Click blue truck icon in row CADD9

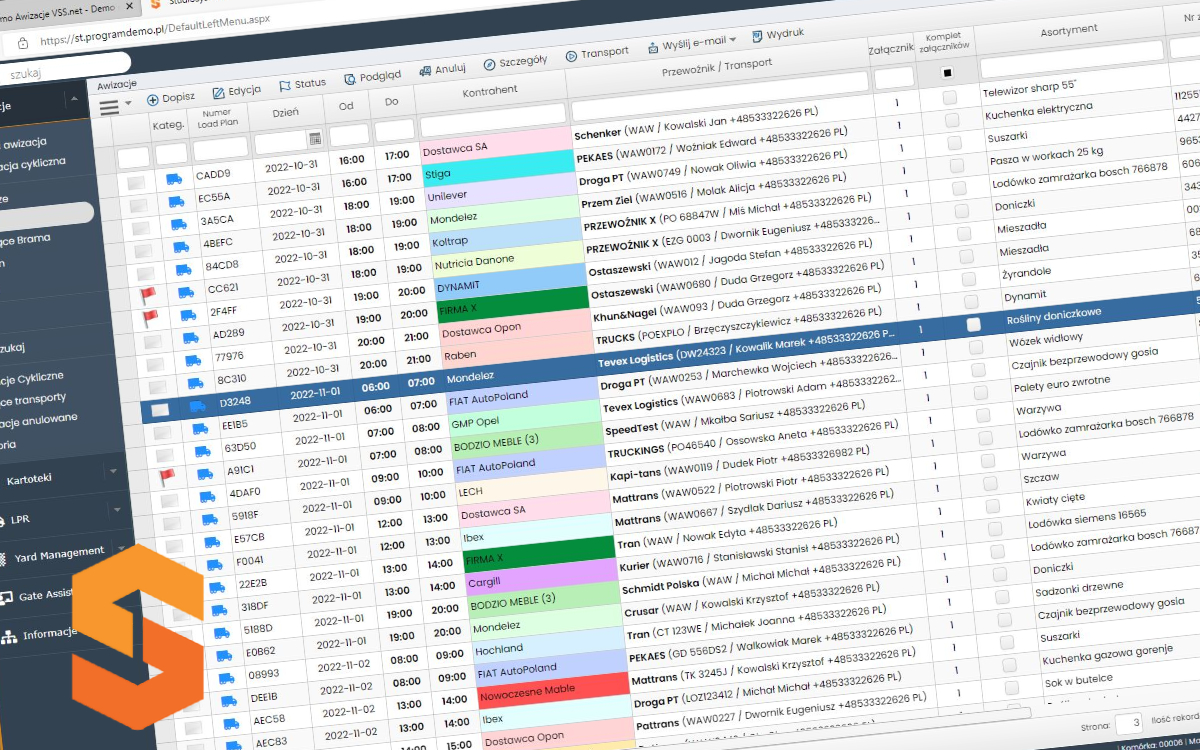174,179
